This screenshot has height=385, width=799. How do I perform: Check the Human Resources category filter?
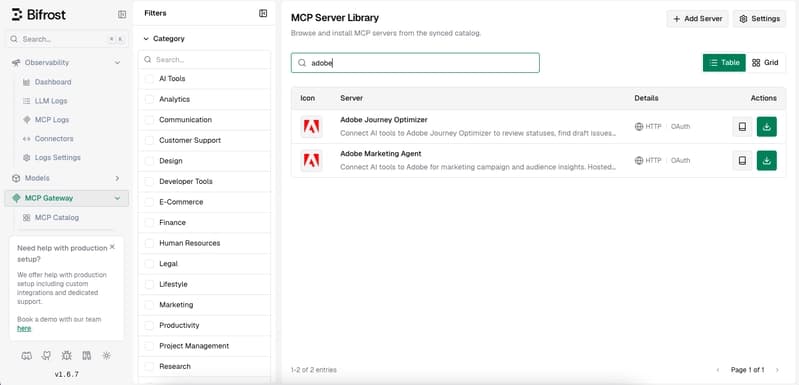(x=149, y=243)
